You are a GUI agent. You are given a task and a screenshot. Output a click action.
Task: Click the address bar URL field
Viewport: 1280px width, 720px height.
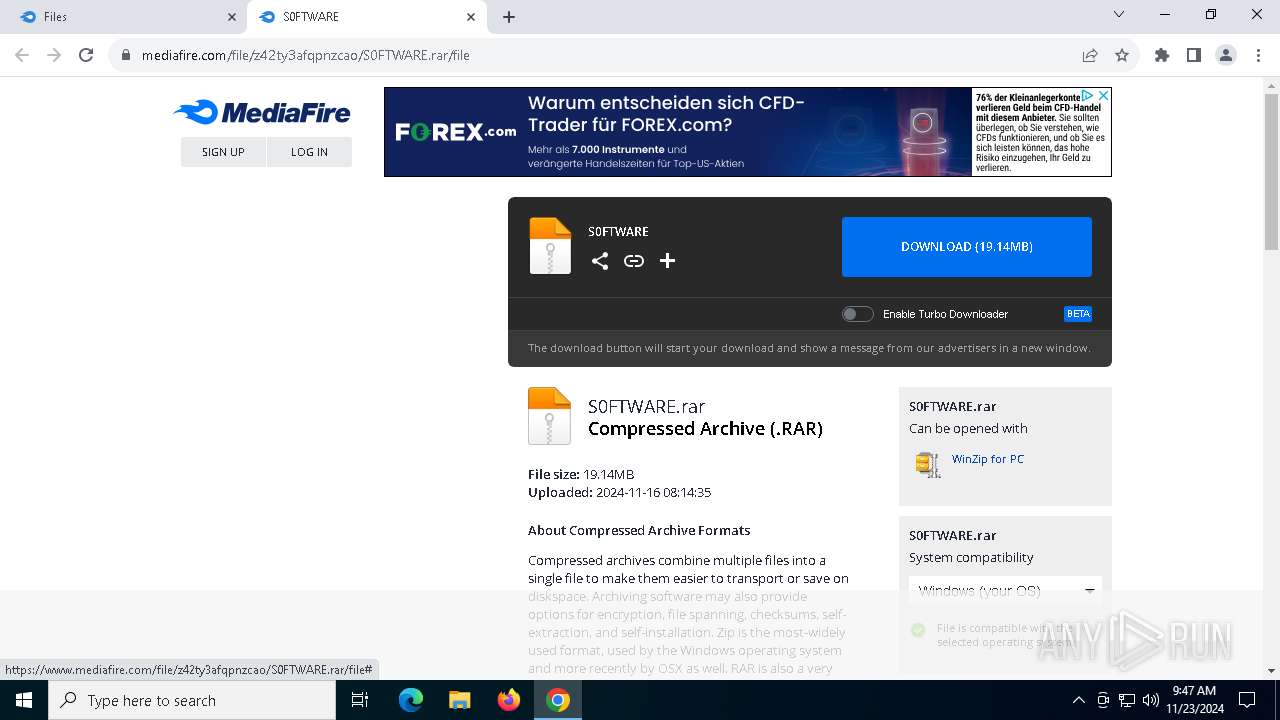pos(600,55)
